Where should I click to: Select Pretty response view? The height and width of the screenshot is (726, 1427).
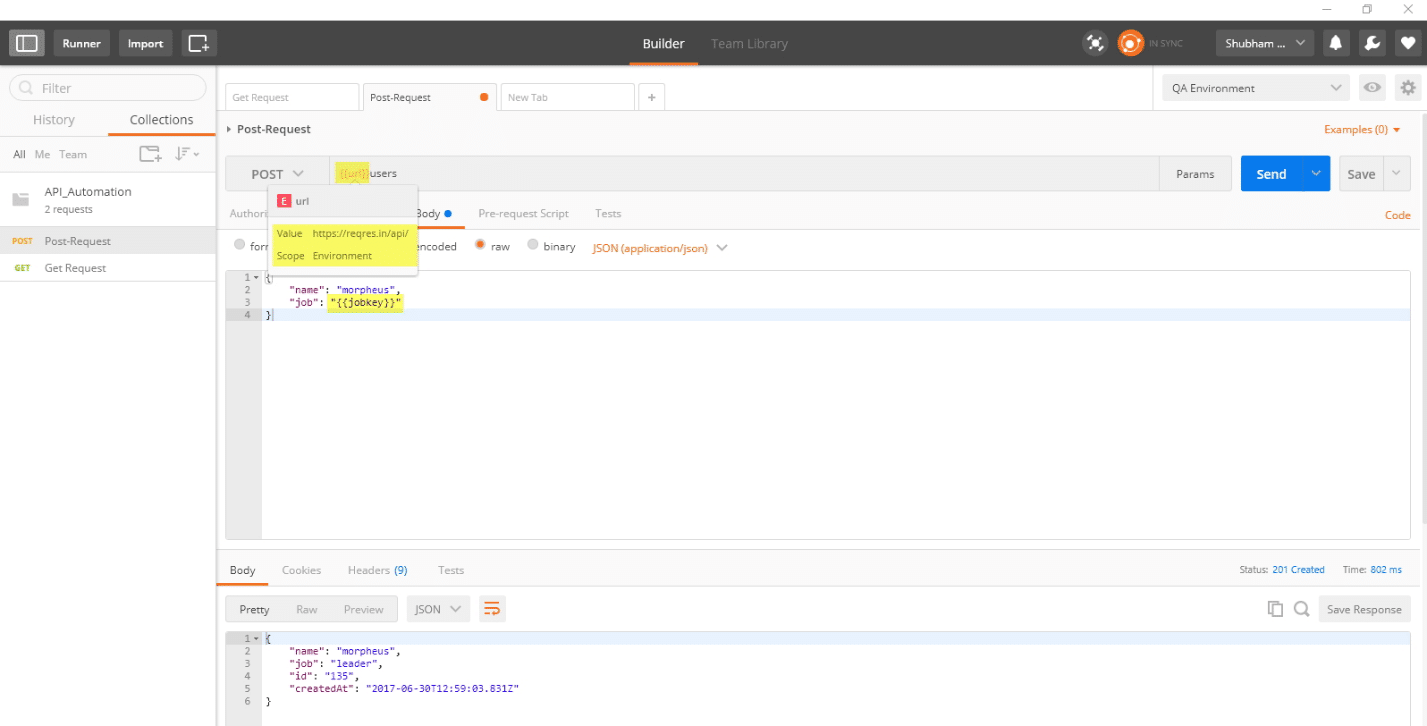coord(254,609)
